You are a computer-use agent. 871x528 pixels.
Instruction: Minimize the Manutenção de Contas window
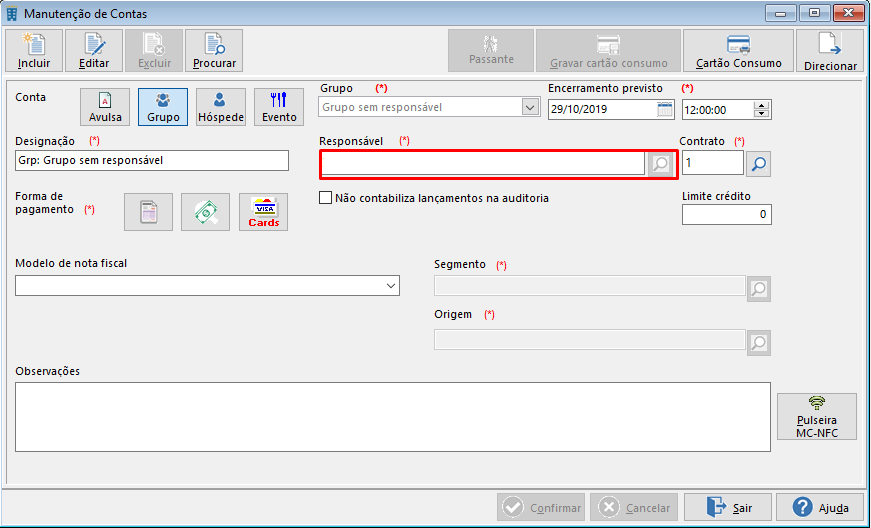tap(780, 13)
